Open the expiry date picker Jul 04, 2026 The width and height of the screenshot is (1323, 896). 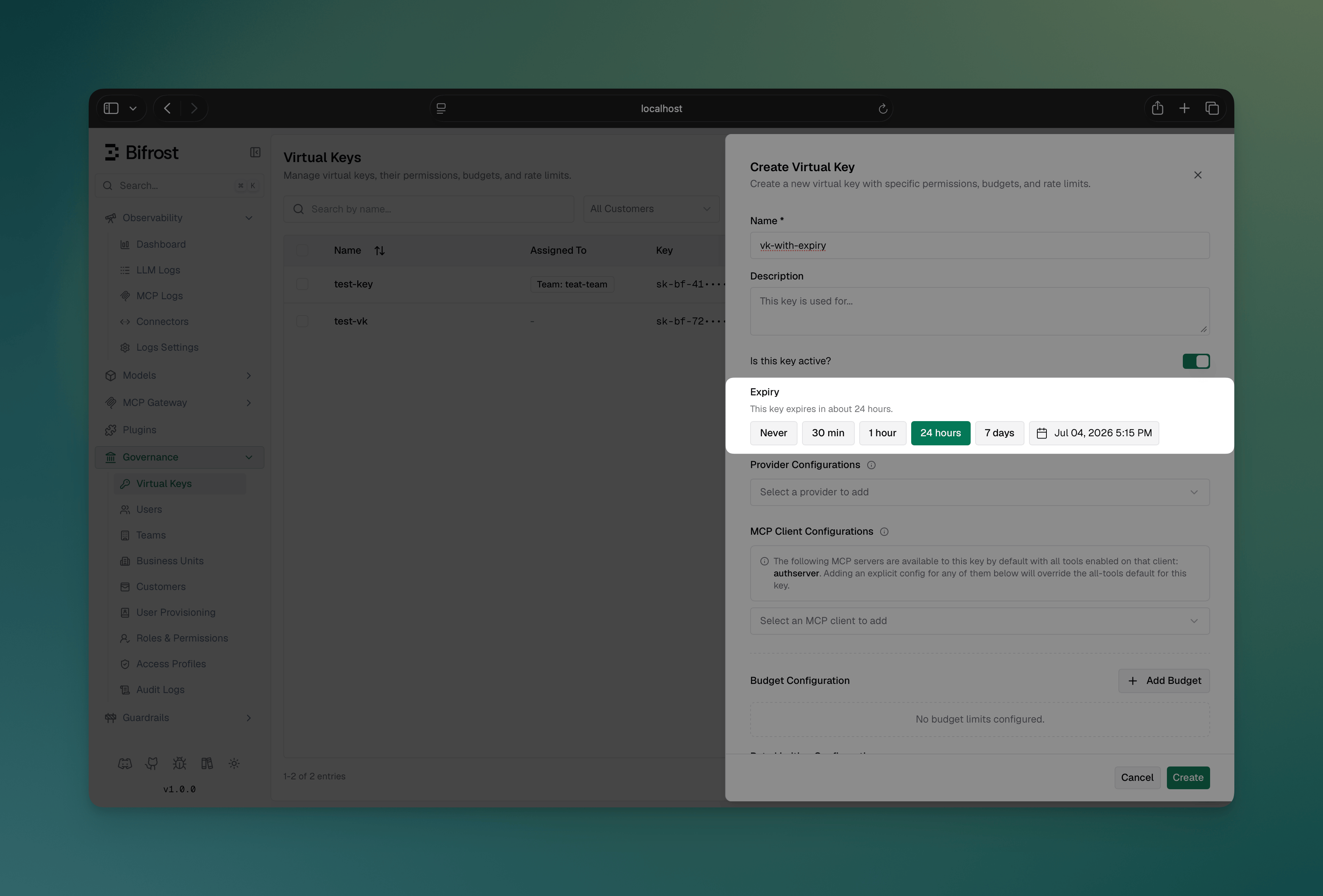coord(1093,433)
